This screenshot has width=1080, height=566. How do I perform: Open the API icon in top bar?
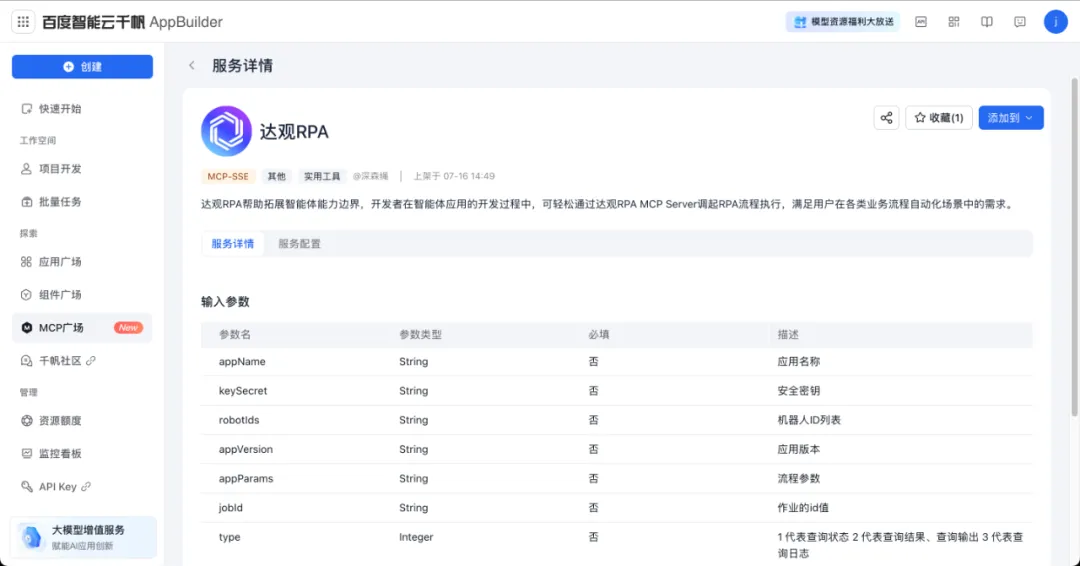click(920, 22)
